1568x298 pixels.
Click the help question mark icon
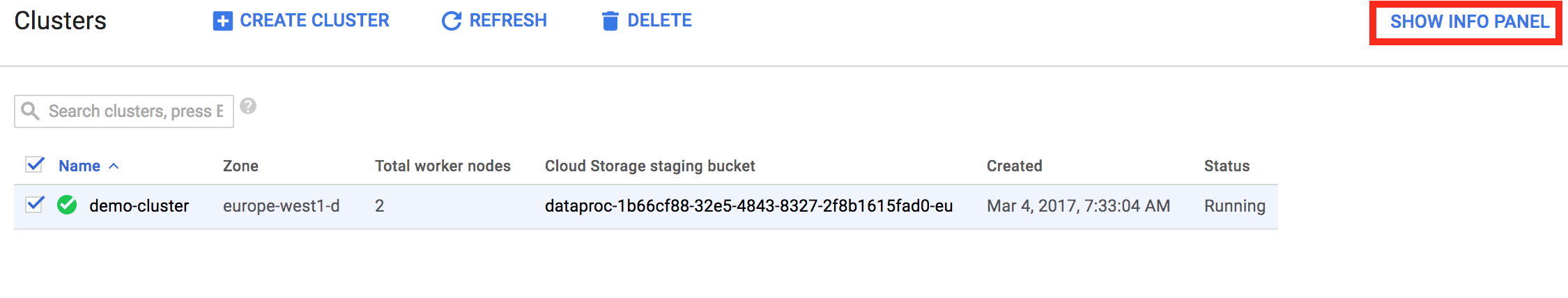(x=248, y=107)
